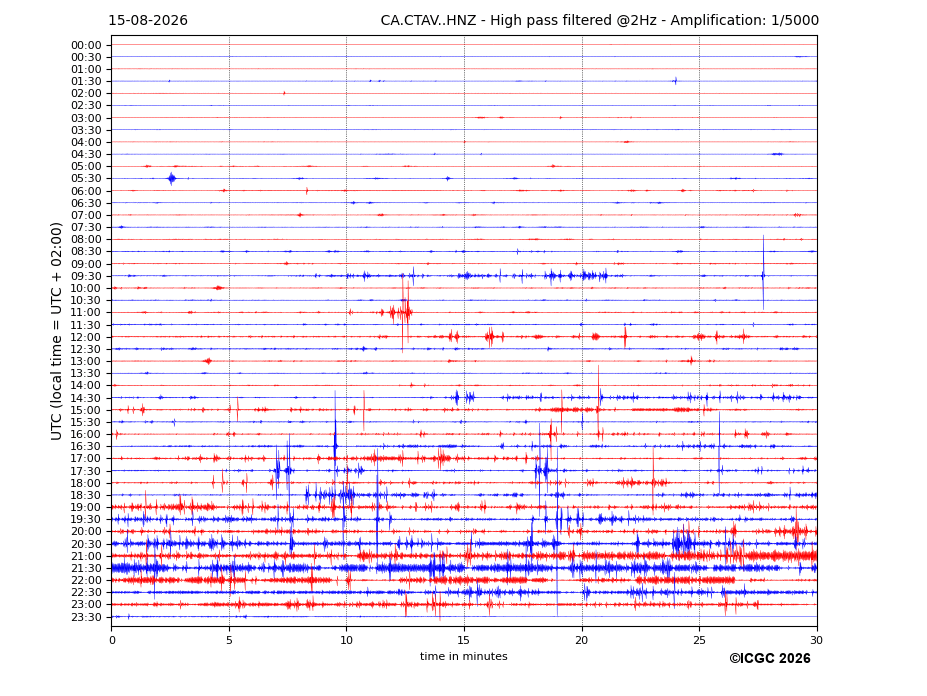Screen dimensions: 927x696
Task: Select the 02:30 time row label
Action: click(86, 106)
